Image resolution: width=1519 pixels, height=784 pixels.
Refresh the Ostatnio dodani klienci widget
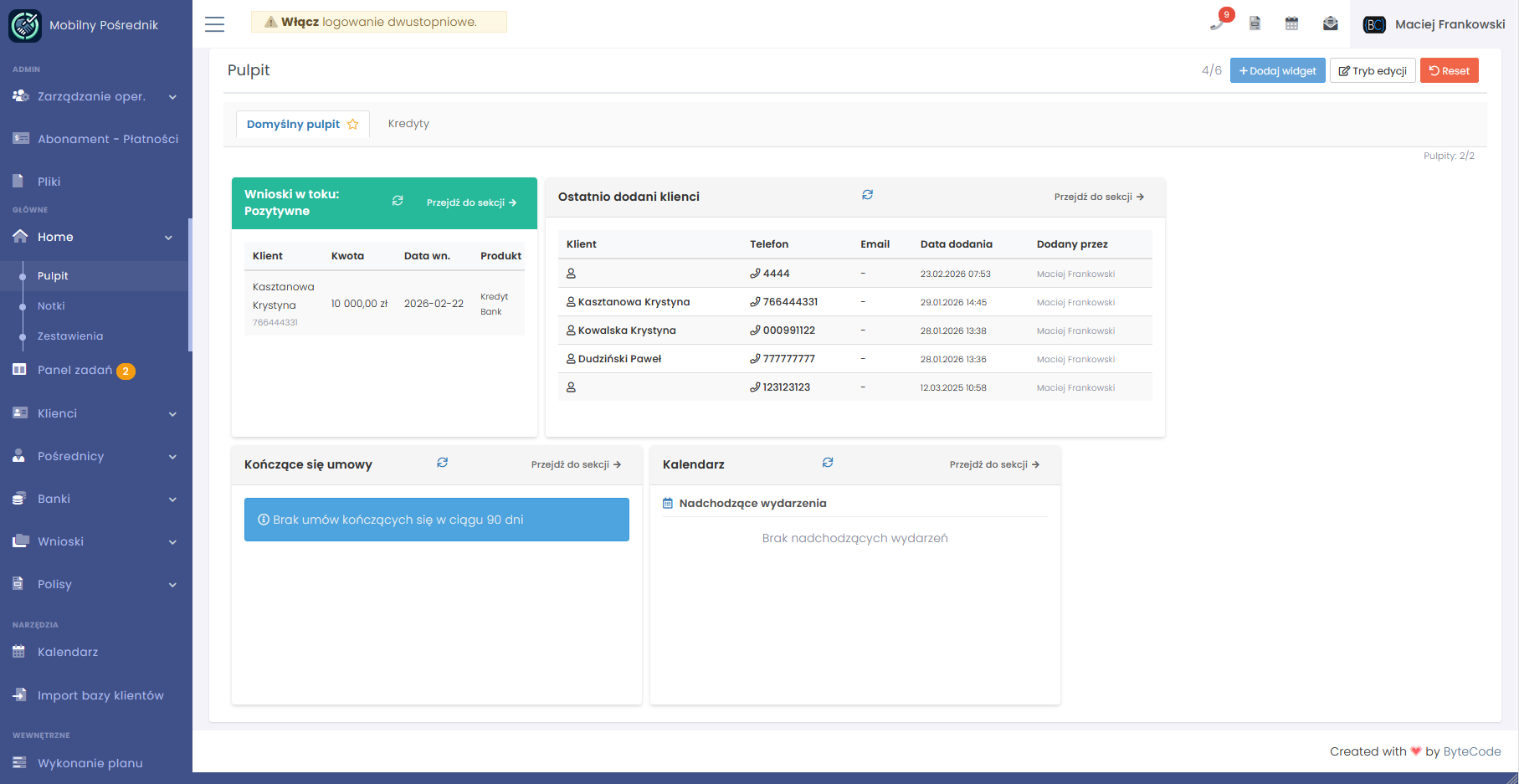pyautogui.click(x=867, y=195)
